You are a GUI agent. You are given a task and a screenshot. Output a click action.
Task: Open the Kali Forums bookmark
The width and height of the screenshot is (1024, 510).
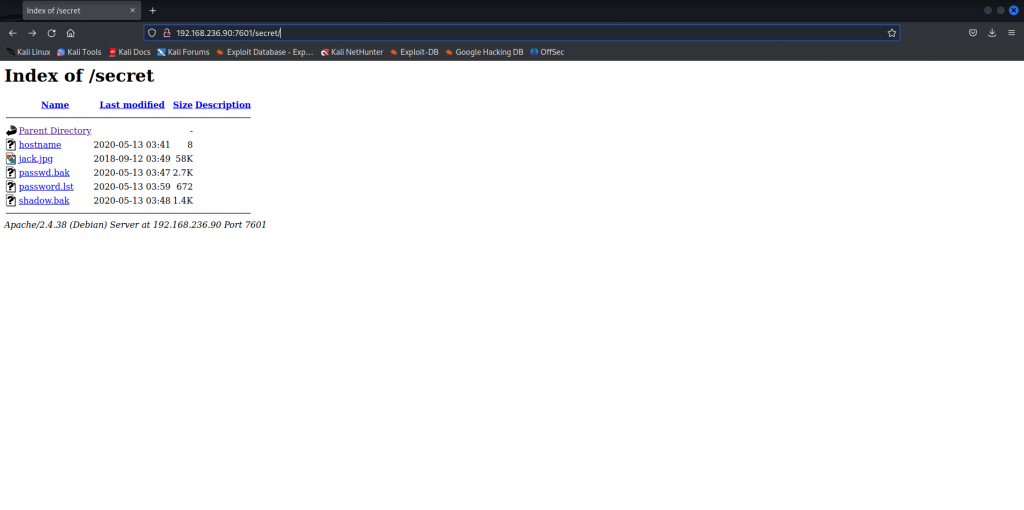pos(183,52)
